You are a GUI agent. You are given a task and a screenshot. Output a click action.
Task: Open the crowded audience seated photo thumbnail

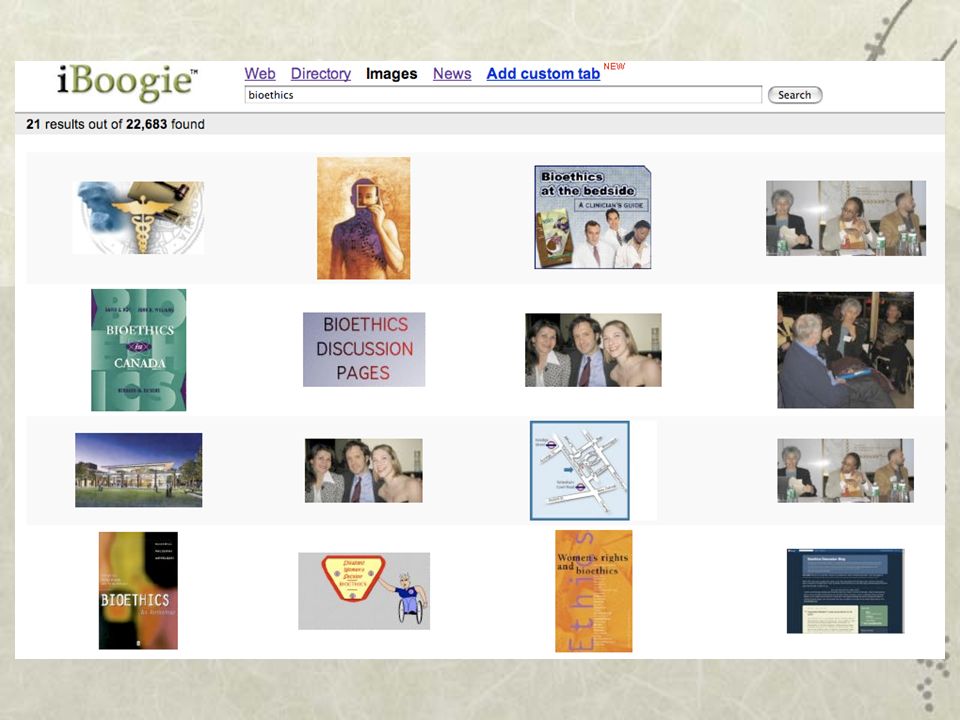point(846,350)
